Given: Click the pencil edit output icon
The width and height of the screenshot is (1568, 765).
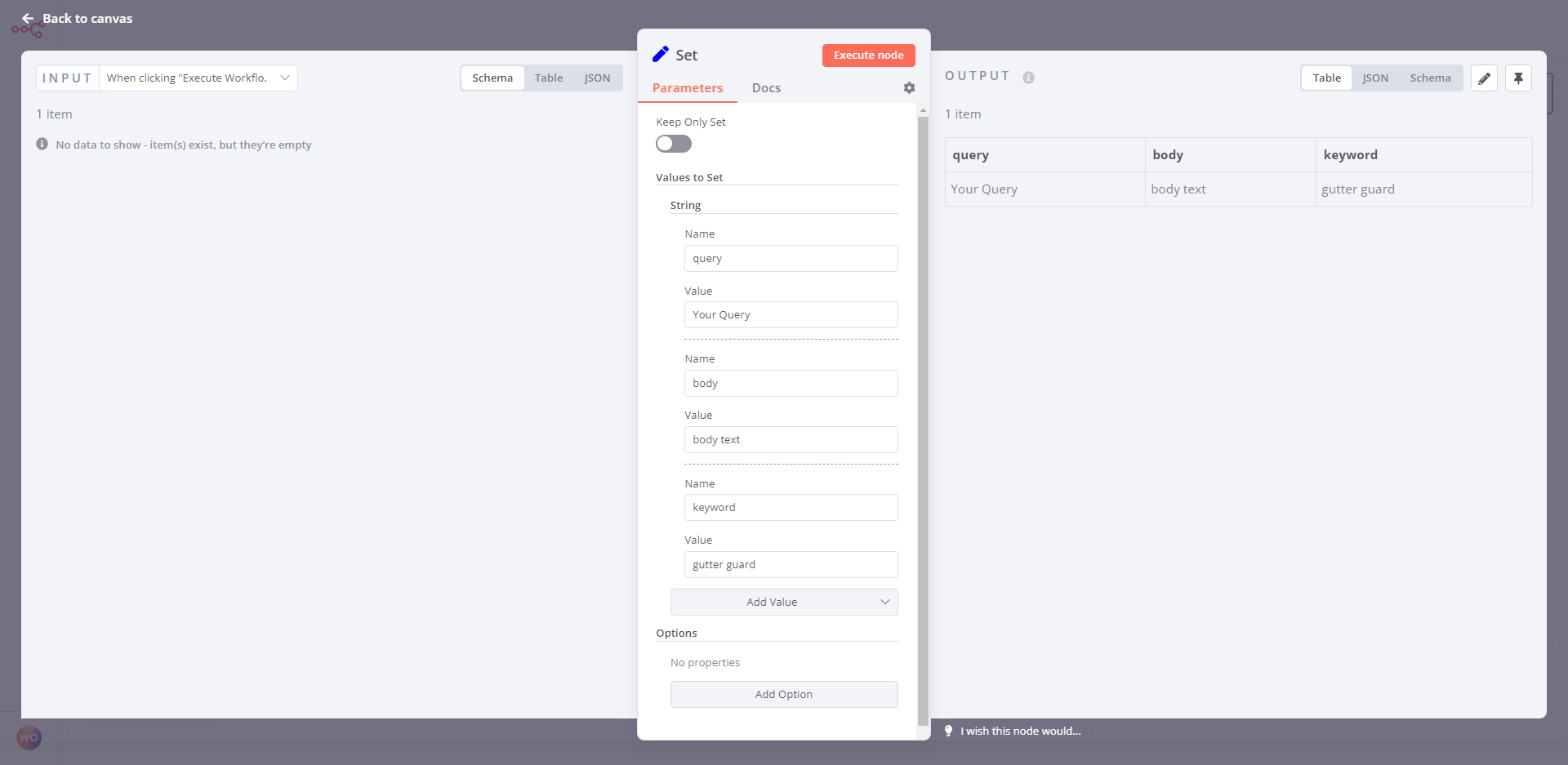Looking at the screenshot, I should pos(1484,78).
